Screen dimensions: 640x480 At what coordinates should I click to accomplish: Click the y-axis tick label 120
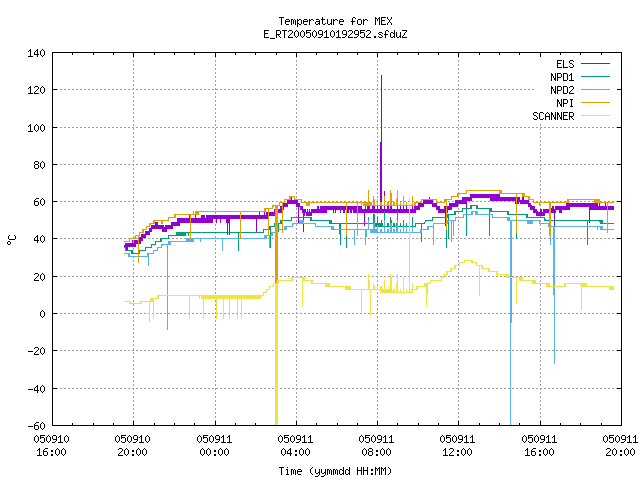pyautogui.click(x=36, y=90)
